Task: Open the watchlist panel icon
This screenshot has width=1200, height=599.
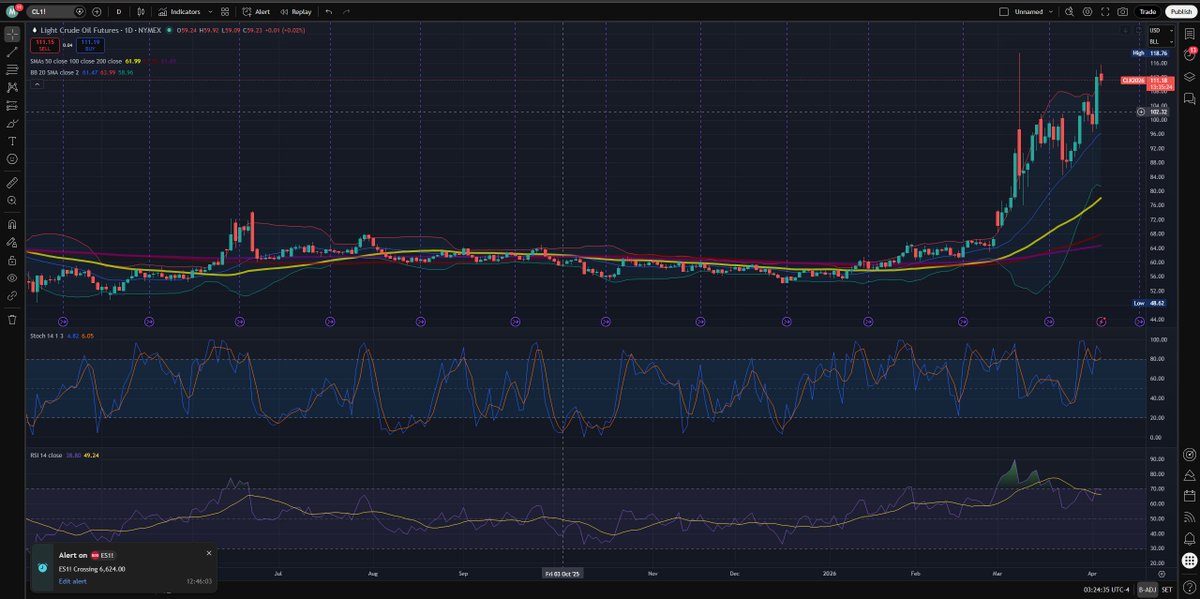Action: click(1189, 34)
